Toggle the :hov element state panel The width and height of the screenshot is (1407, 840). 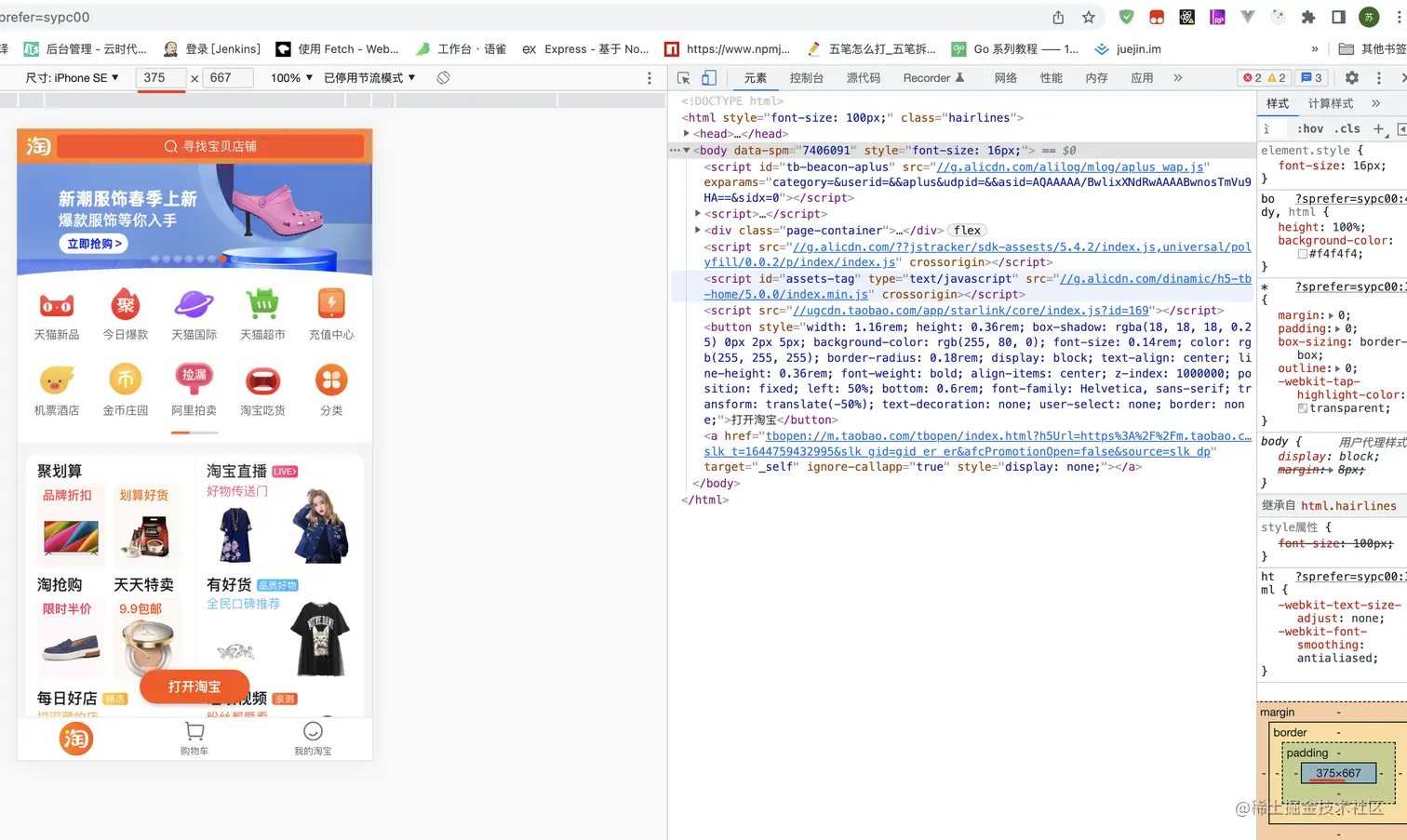click(1310, 128)
